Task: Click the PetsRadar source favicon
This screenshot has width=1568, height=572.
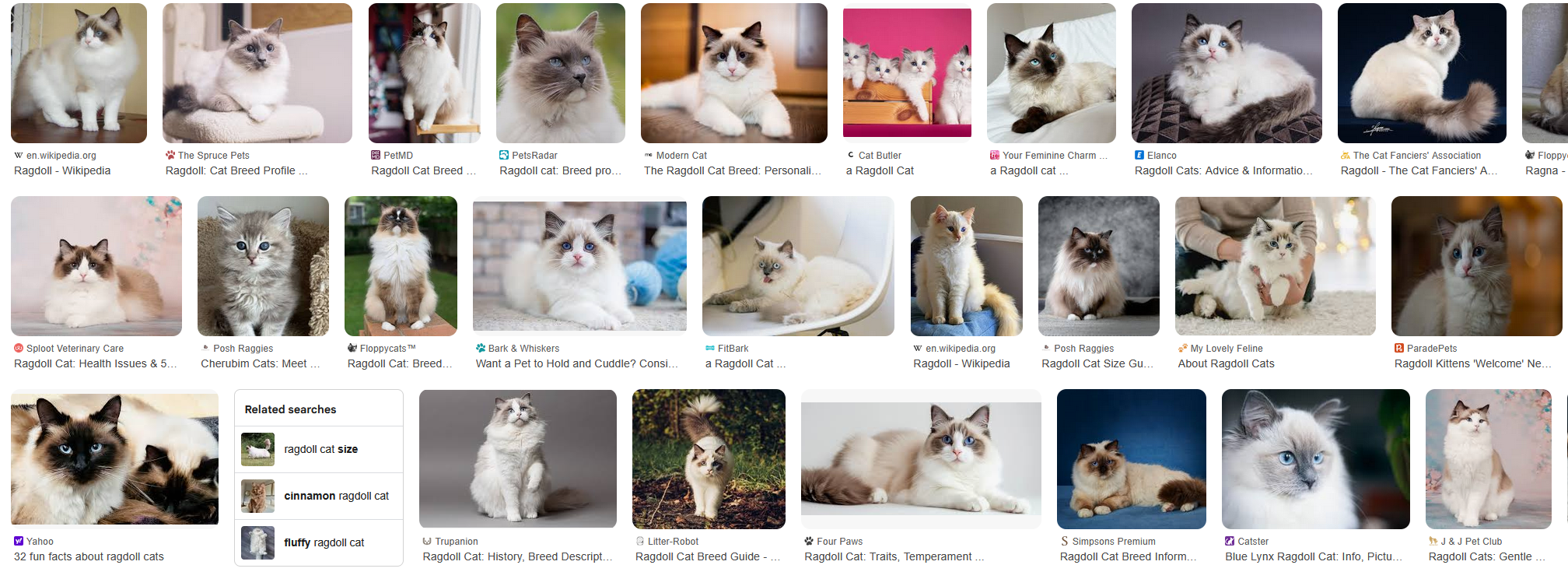Action: coord(504,156)
